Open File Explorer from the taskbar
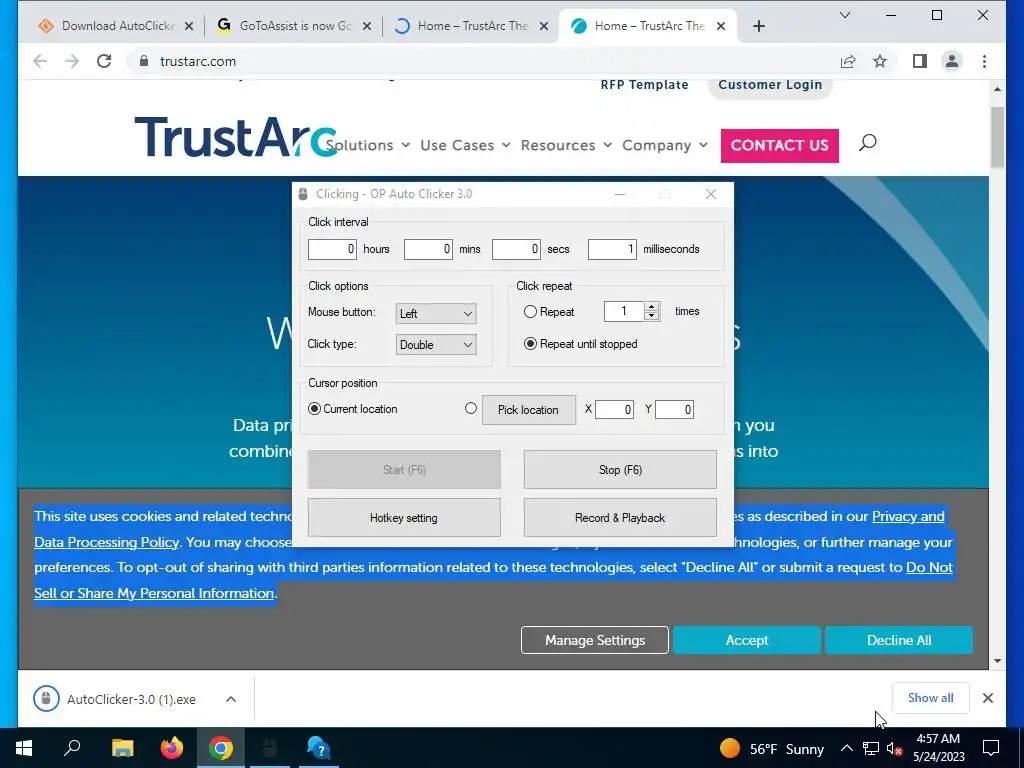Screen dimensions: 1024x768 [x=122, y=748]
